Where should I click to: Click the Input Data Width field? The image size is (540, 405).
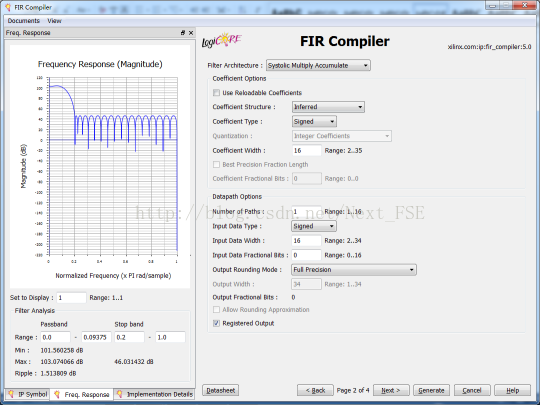click(307, 240)
